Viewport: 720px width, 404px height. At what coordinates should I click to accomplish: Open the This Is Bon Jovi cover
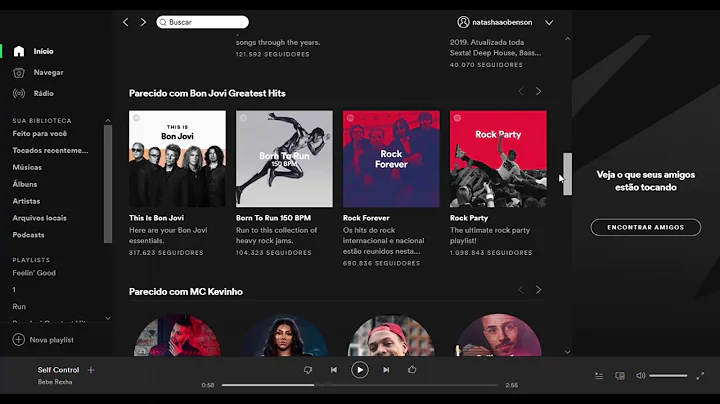tap(177, 158)
